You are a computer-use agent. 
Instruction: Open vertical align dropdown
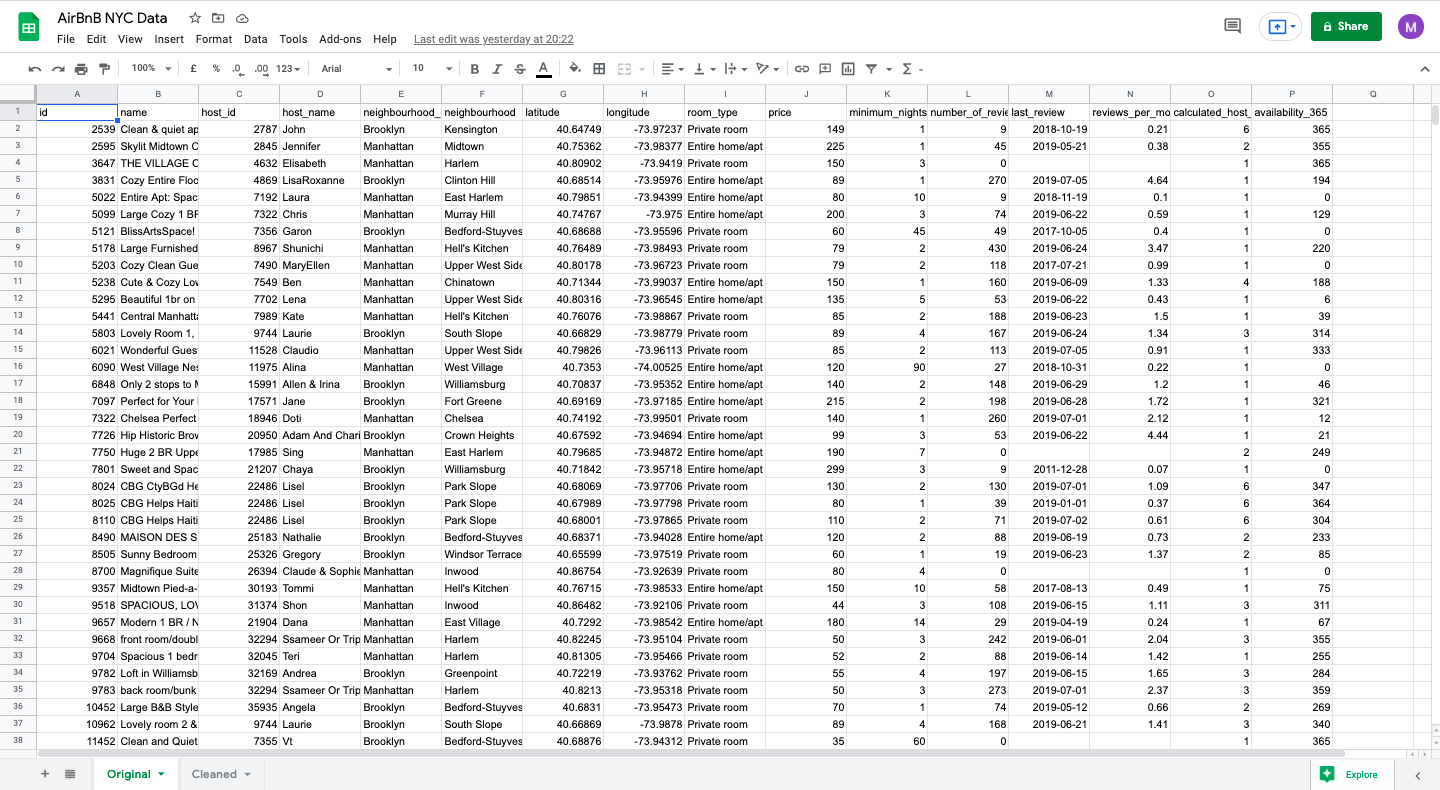705,69
